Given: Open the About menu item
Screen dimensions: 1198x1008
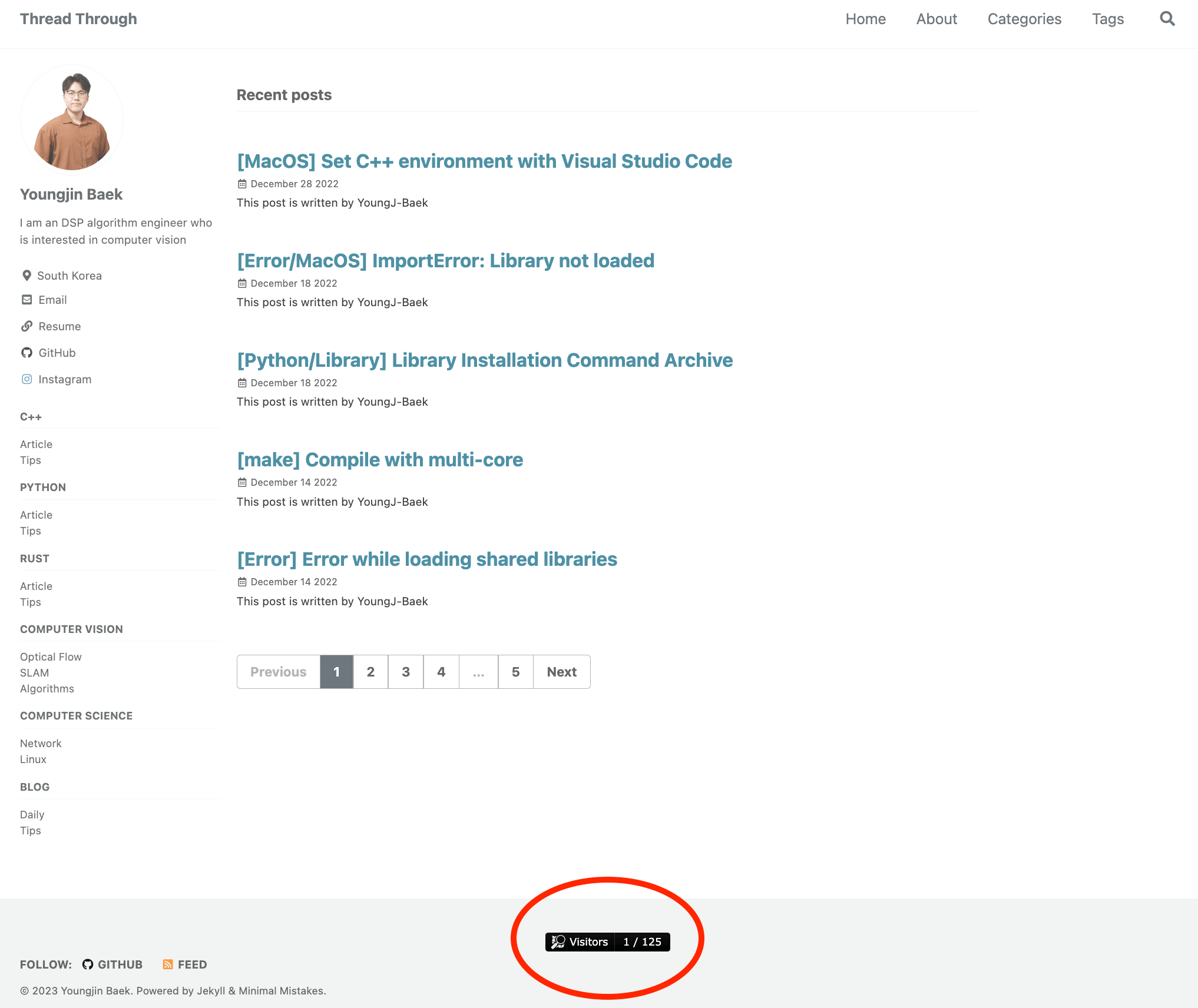Looking at the screenshot, I should (936, 19).
